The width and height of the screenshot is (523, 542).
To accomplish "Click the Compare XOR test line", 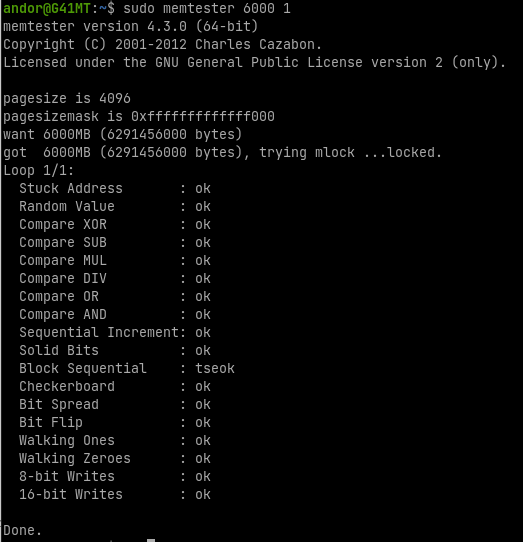I will pos(115,224).
